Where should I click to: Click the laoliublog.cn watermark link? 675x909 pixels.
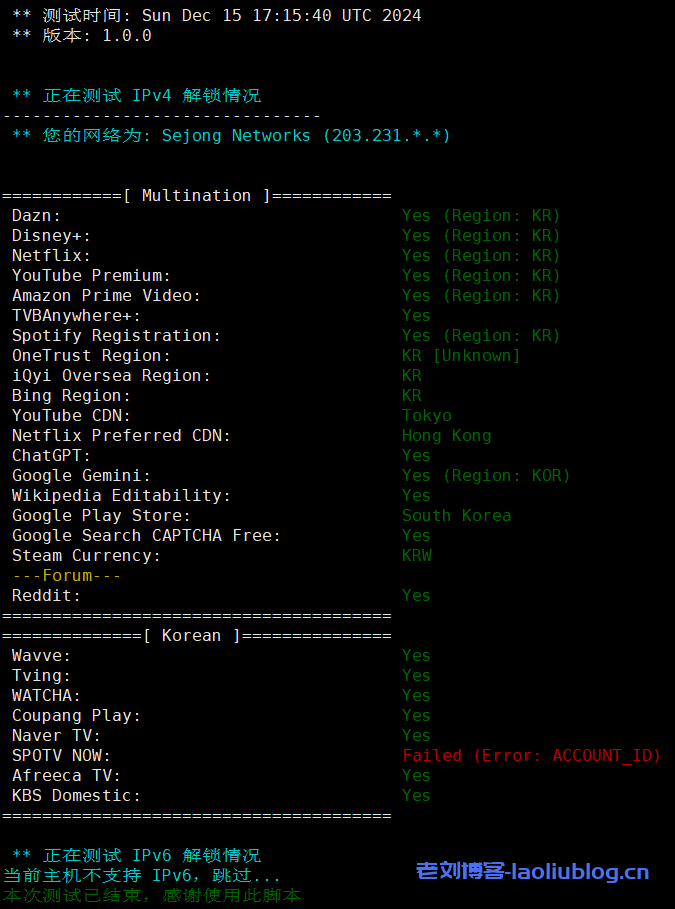(532, 872)
